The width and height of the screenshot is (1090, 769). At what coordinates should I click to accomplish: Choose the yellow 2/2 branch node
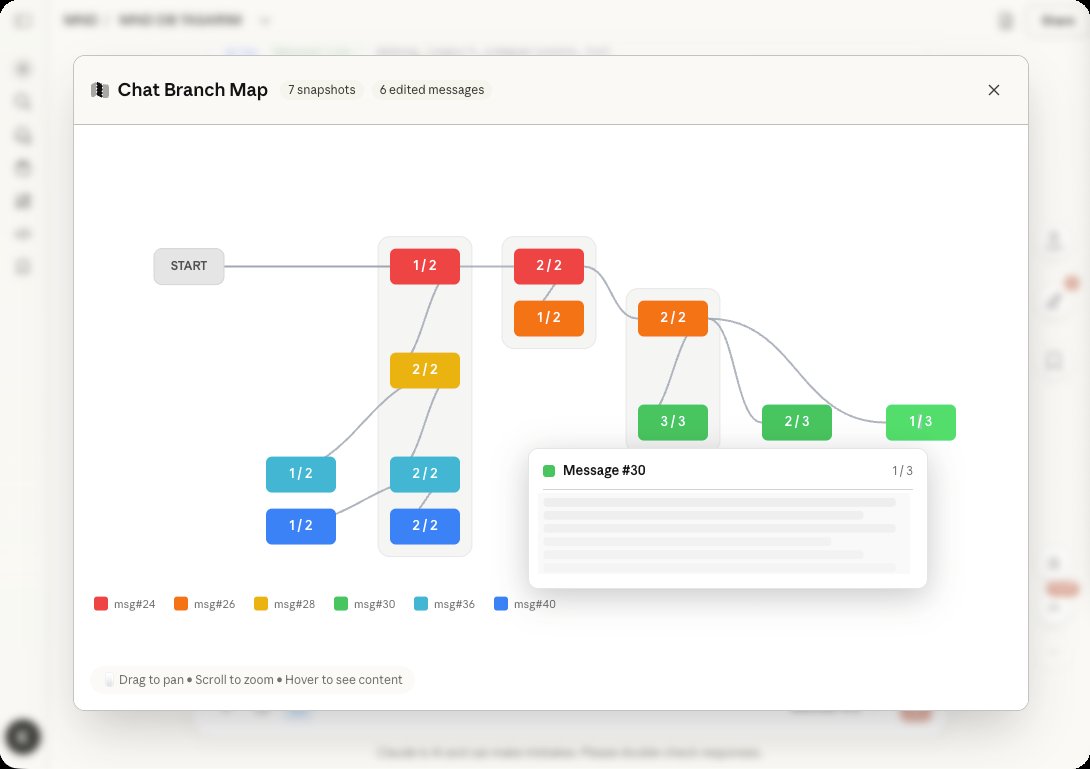425,370
